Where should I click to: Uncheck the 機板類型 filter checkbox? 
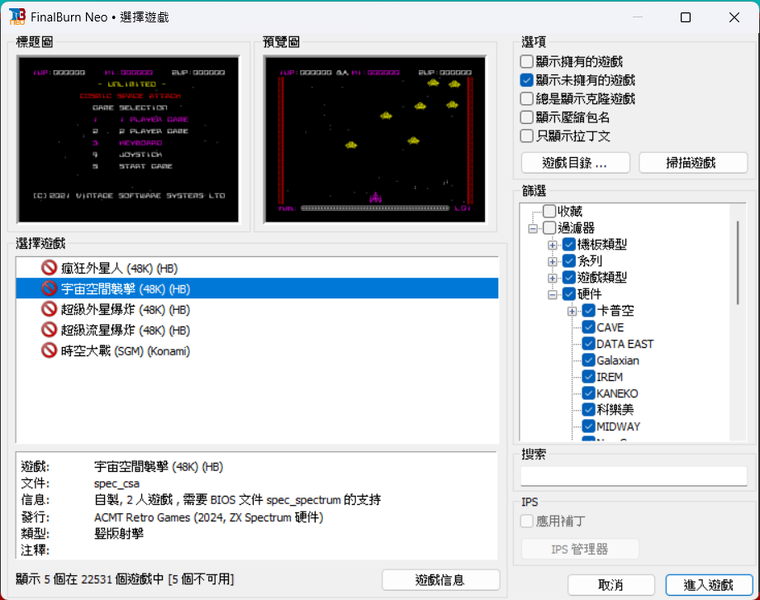coord(569,244)
